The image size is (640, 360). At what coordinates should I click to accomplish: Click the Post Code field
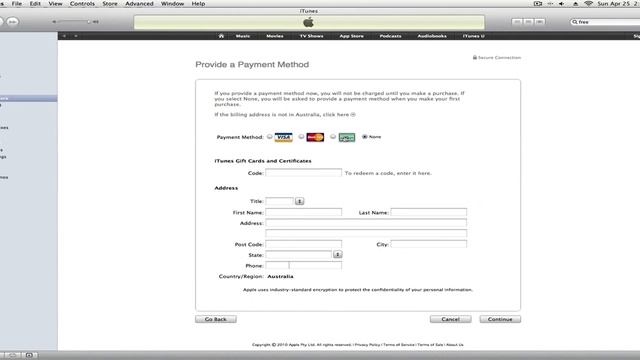[303, 244]
